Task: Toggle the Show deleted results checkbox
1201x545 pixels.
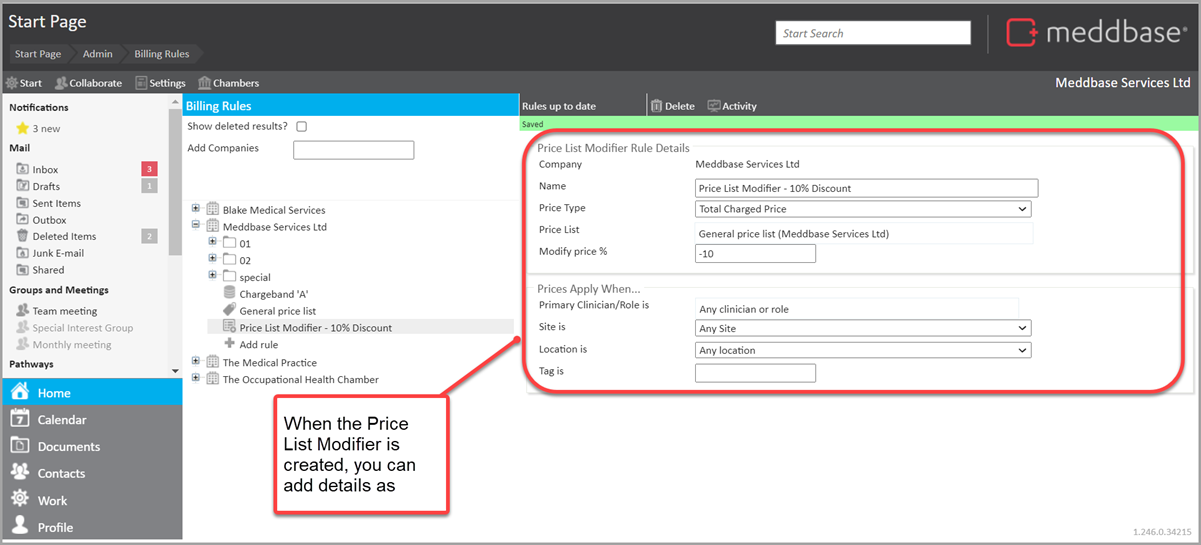Action: pos(302,127)
